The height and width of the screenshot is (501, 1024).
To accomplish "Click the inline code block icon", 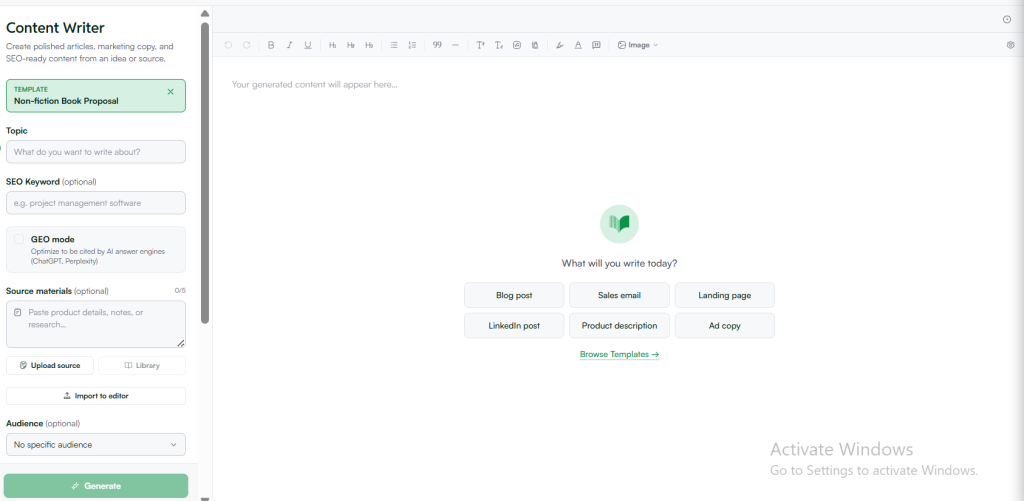I will [517, 45].
